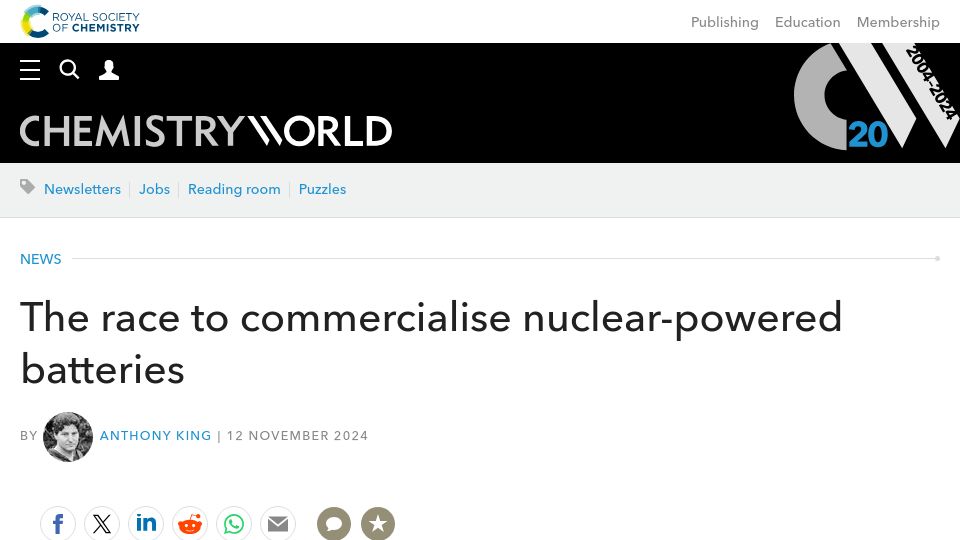The width and height of the screenshot is (960, 540).
Task: Open the News section label
Action: [x=40, y=259]
